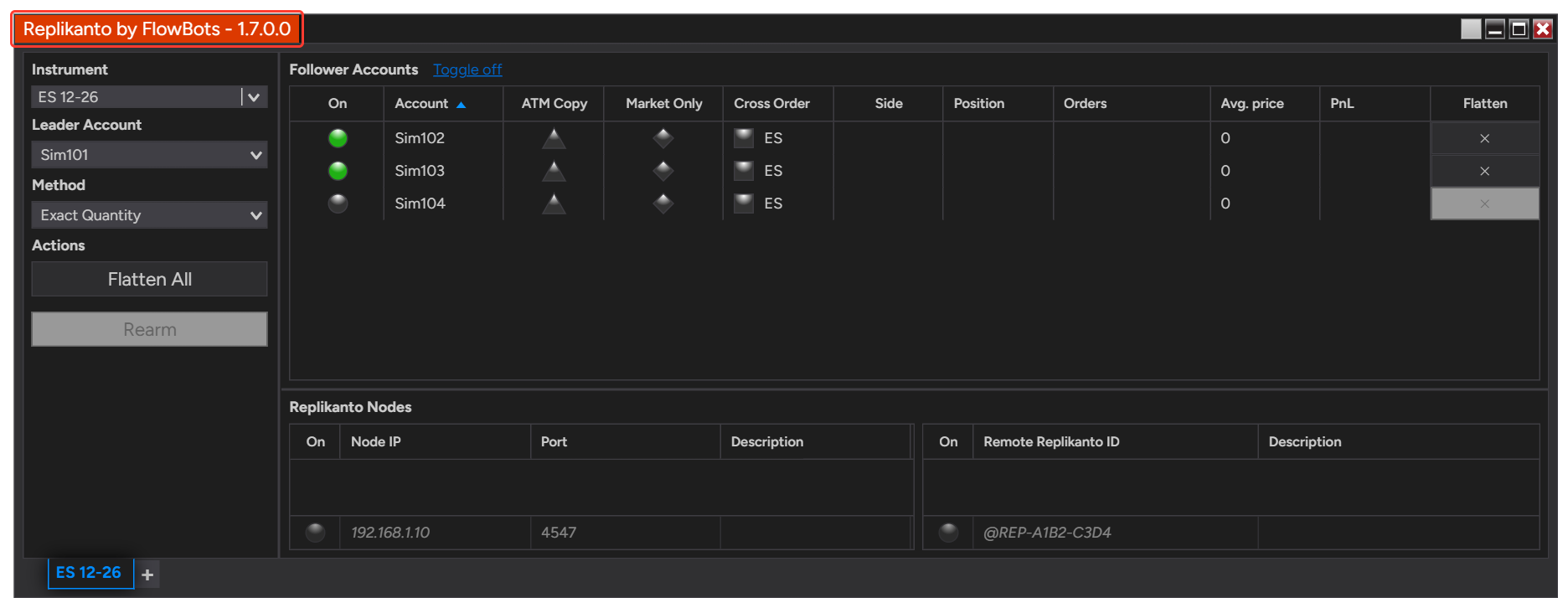Click the Remote Replikanto ID column header
Viewport: 1568px width, 608px height.
(1115, 441)
